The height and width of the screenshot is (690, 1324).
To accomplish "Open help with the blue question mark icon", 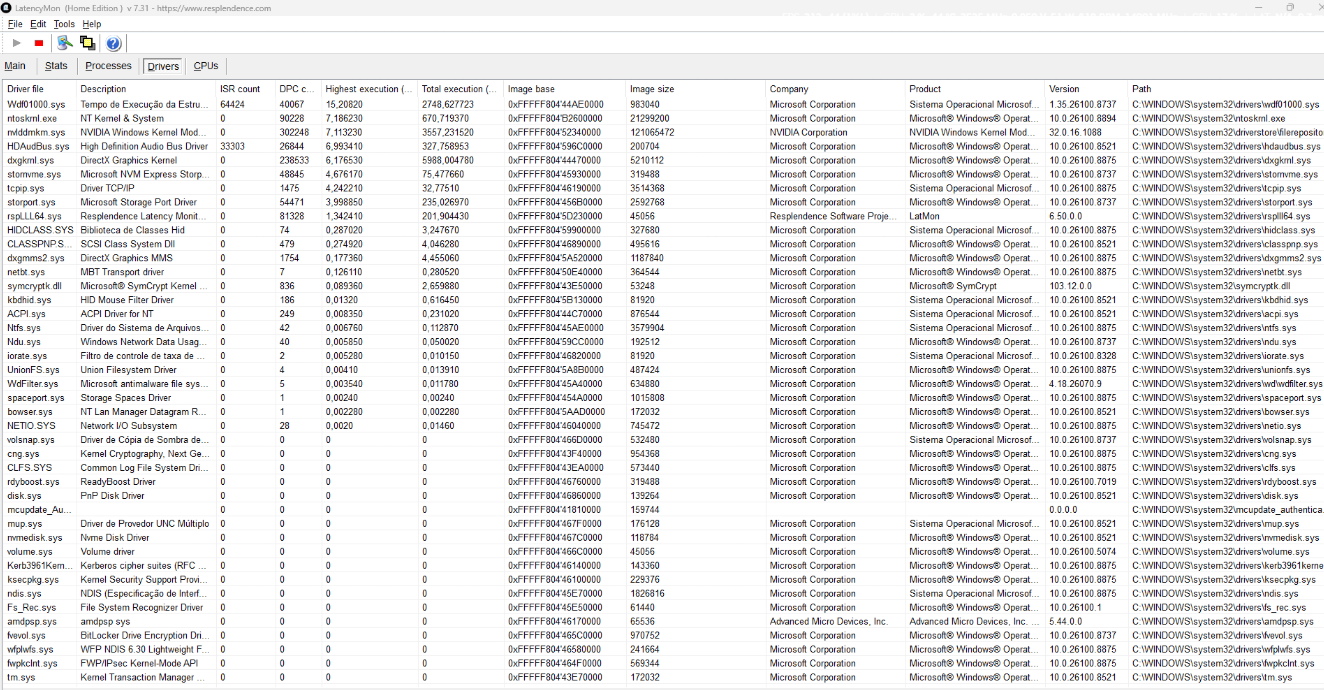I will 114,43.
